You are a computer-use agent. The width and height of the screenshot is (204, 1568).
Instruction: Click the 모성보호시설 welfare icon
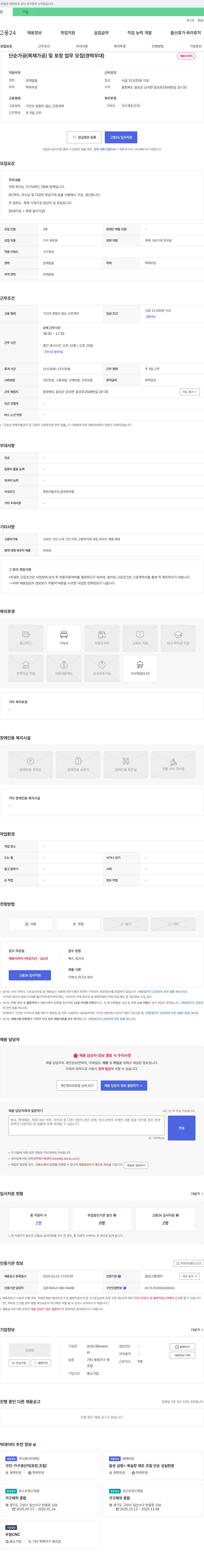(x=102, y=668)
